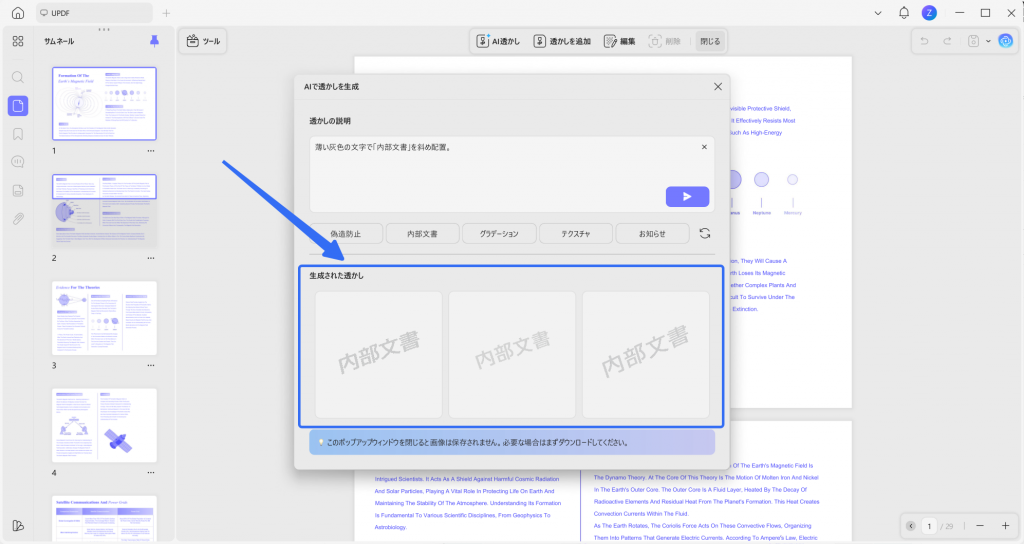
Task: Open the thumbnail grid view icon in sidebar
Action: pos(18,41)
